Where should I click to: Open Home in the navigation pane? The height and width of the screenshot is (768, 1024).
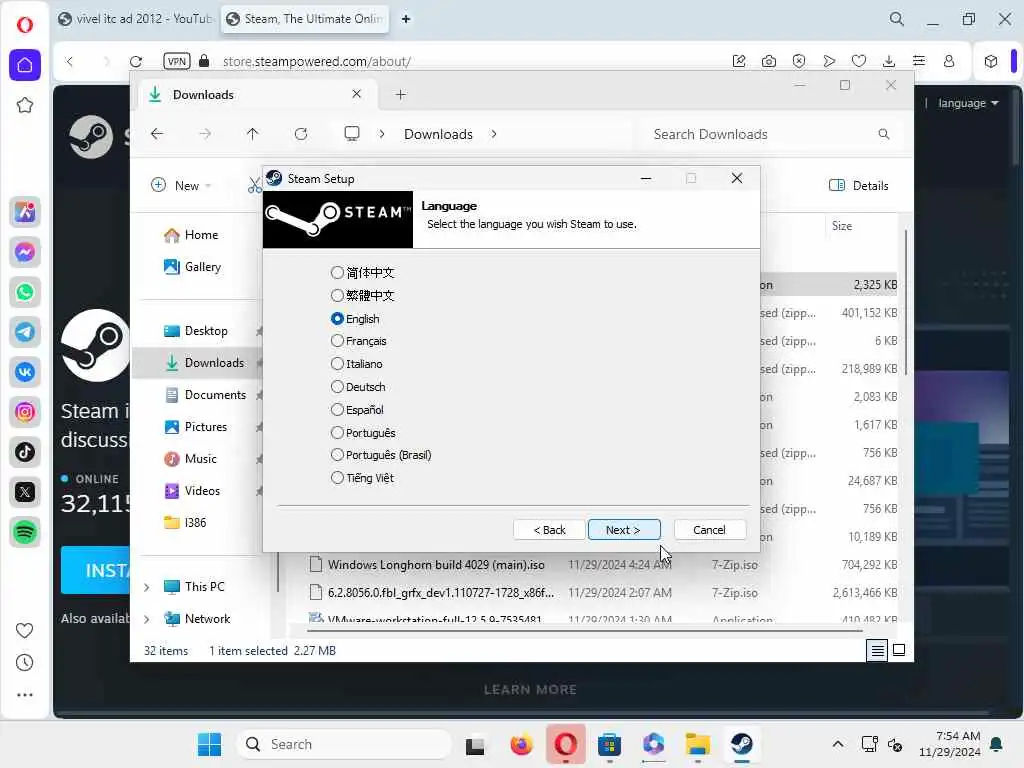tap(191, 235)
